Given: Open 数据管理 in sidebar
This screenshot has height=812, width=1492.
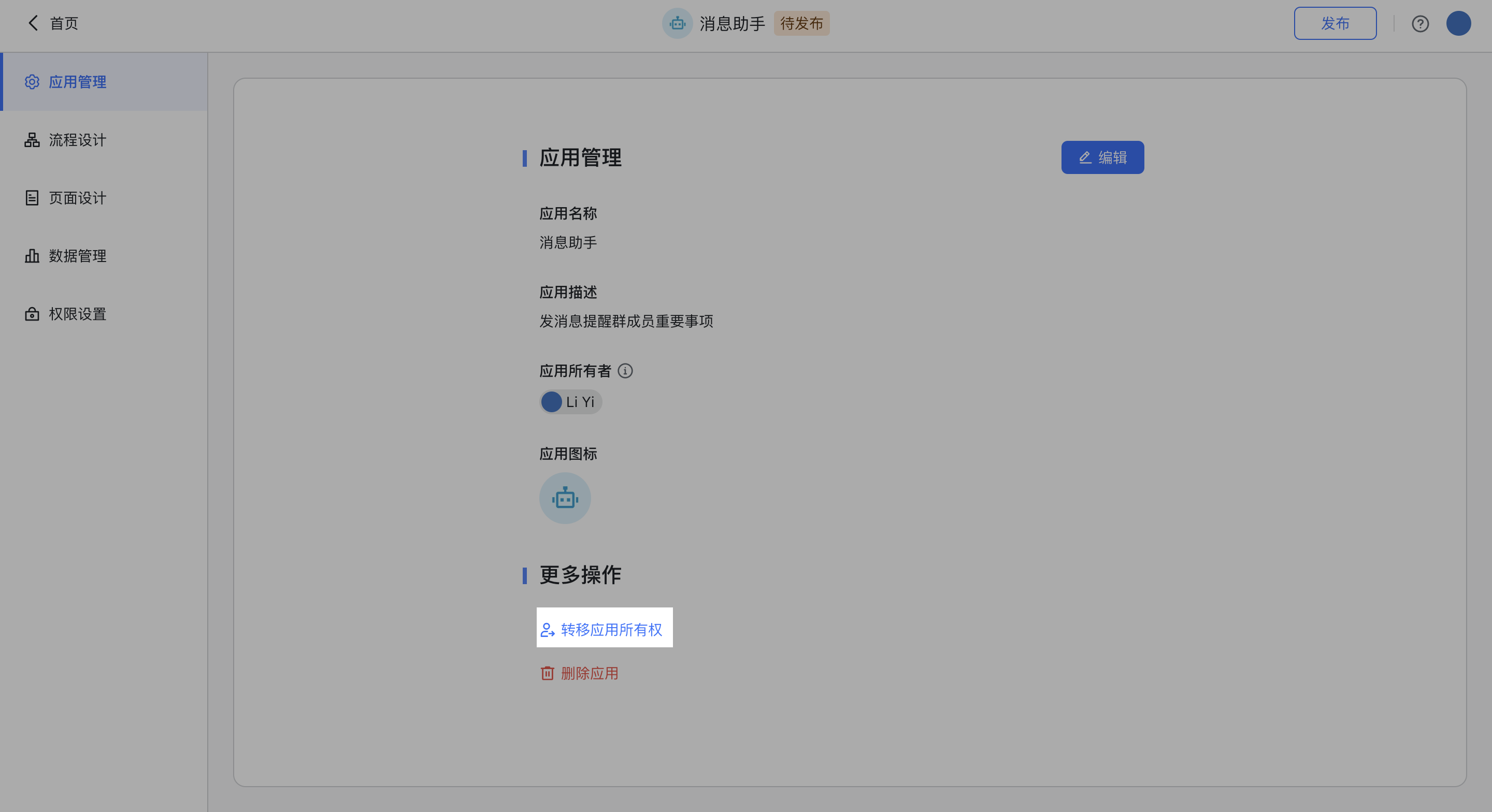Looking at the screenshot, I should [104, 255].
